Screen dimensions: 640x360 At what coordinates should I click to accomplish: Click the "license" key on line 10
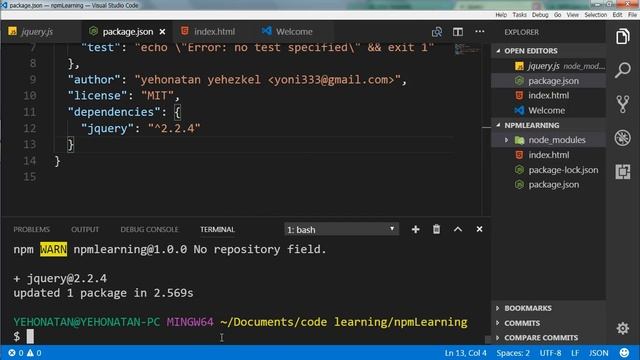pyautogui.click(x=97, y=96)
